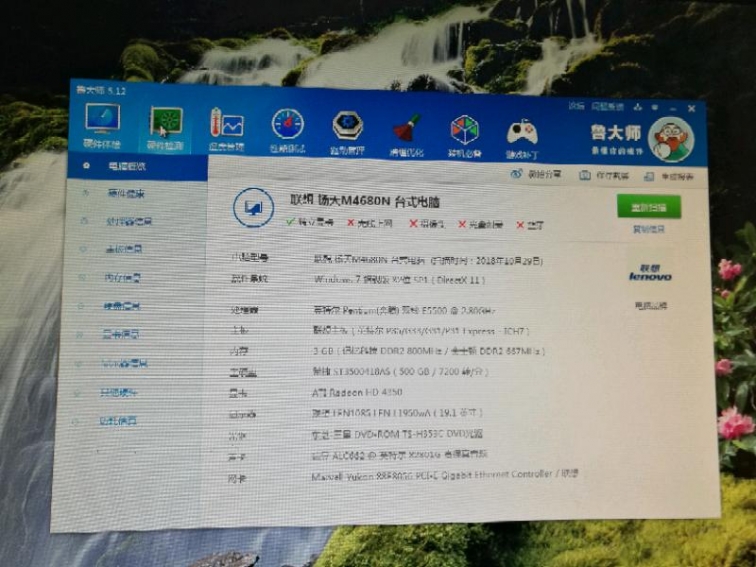This screenshot has width=756, height=567.
Task: Click the green-check feature status item
Action: 310,222
